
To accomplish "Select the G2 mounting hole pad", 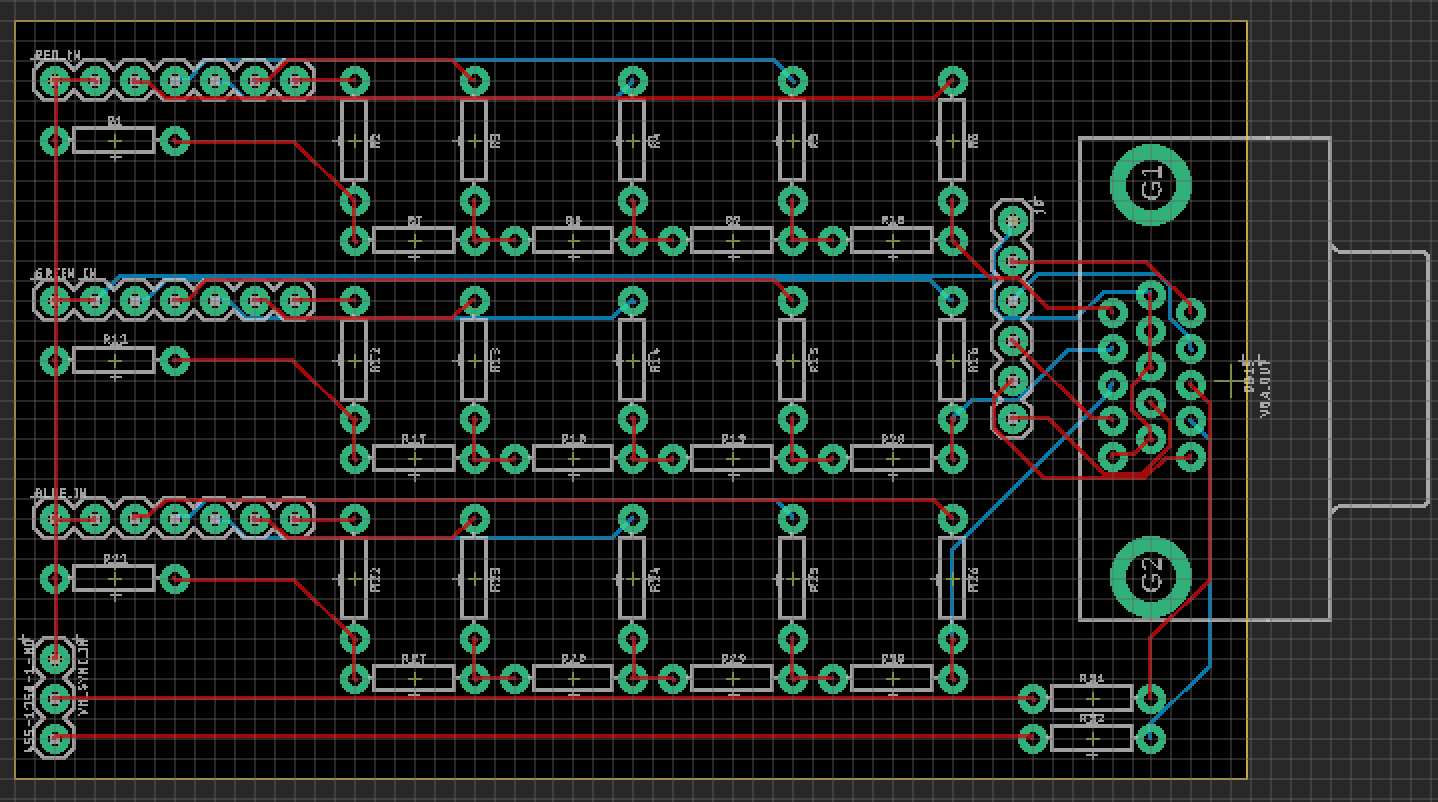I will 1151,576.
